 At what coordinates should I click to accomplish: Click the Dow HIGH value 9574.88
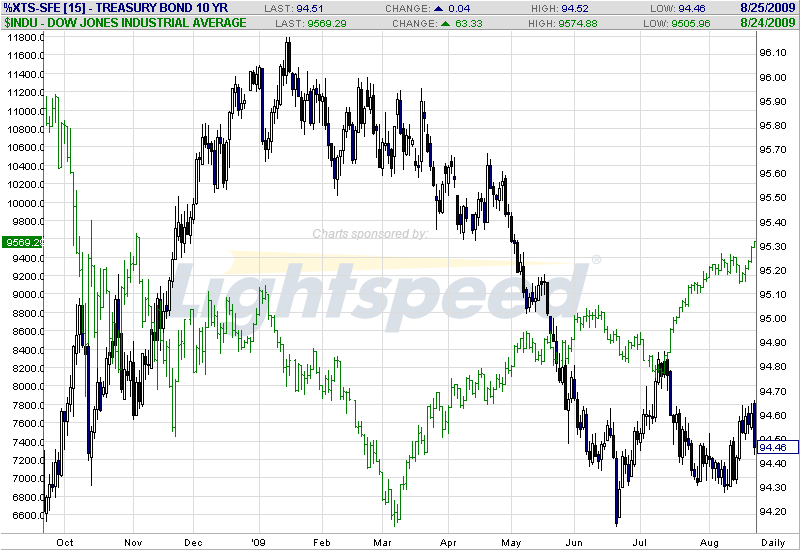pos(578,23)
